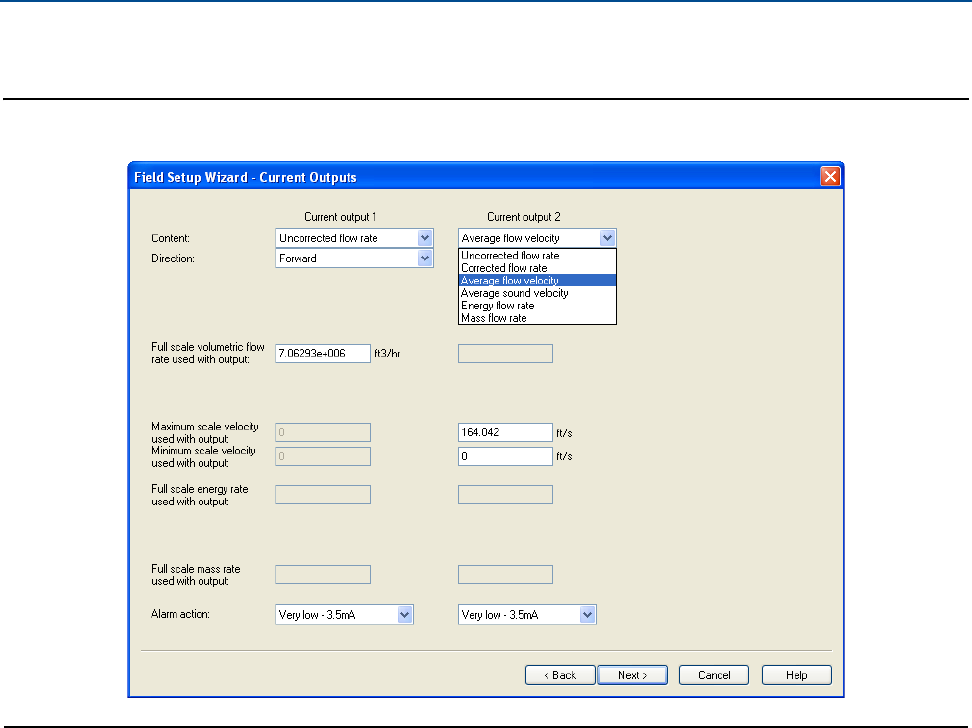The image size is (972, 728).
Task: Click Full scale volumetric flow rate field
Action: (x=322, y=353)
